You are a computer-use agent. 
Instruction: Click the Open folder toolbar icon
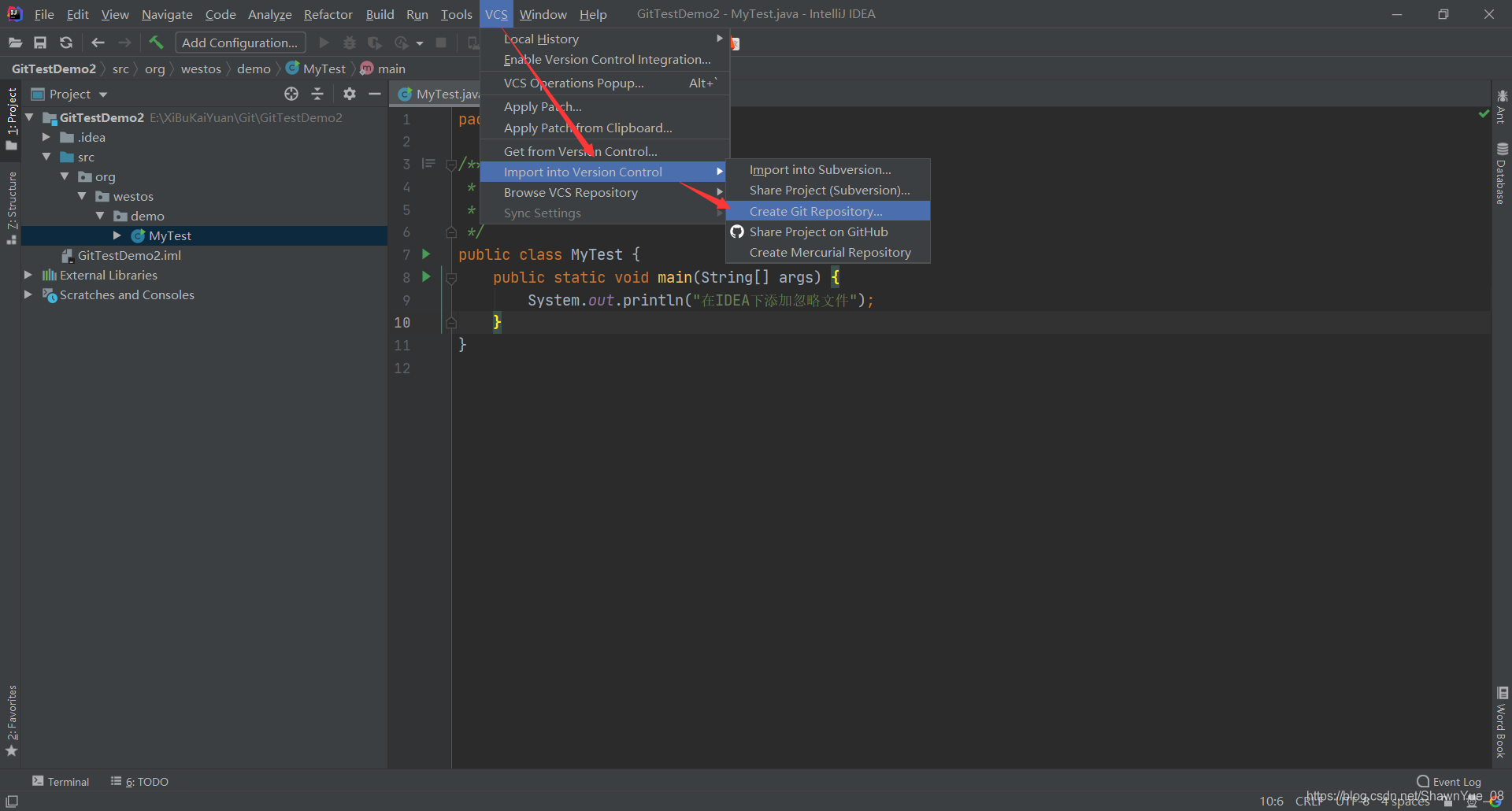15,43
